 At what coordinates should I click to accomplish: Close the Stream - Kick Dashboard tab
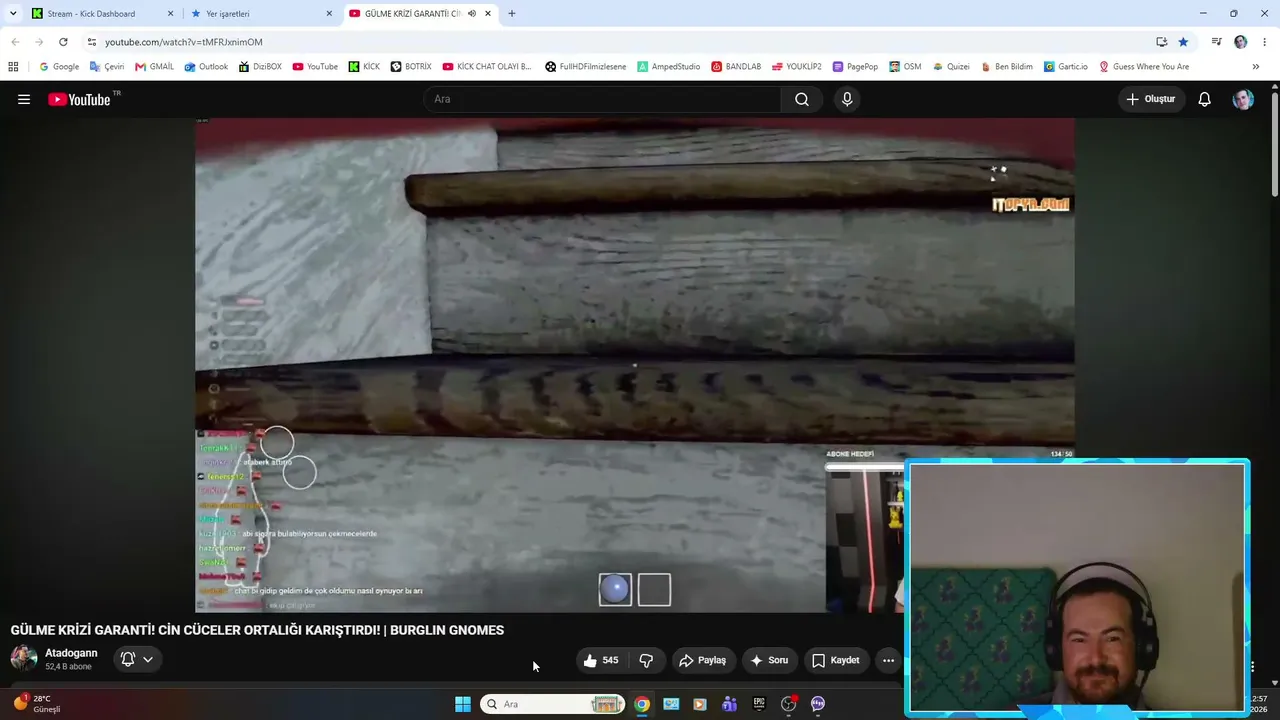click(170, 14)
